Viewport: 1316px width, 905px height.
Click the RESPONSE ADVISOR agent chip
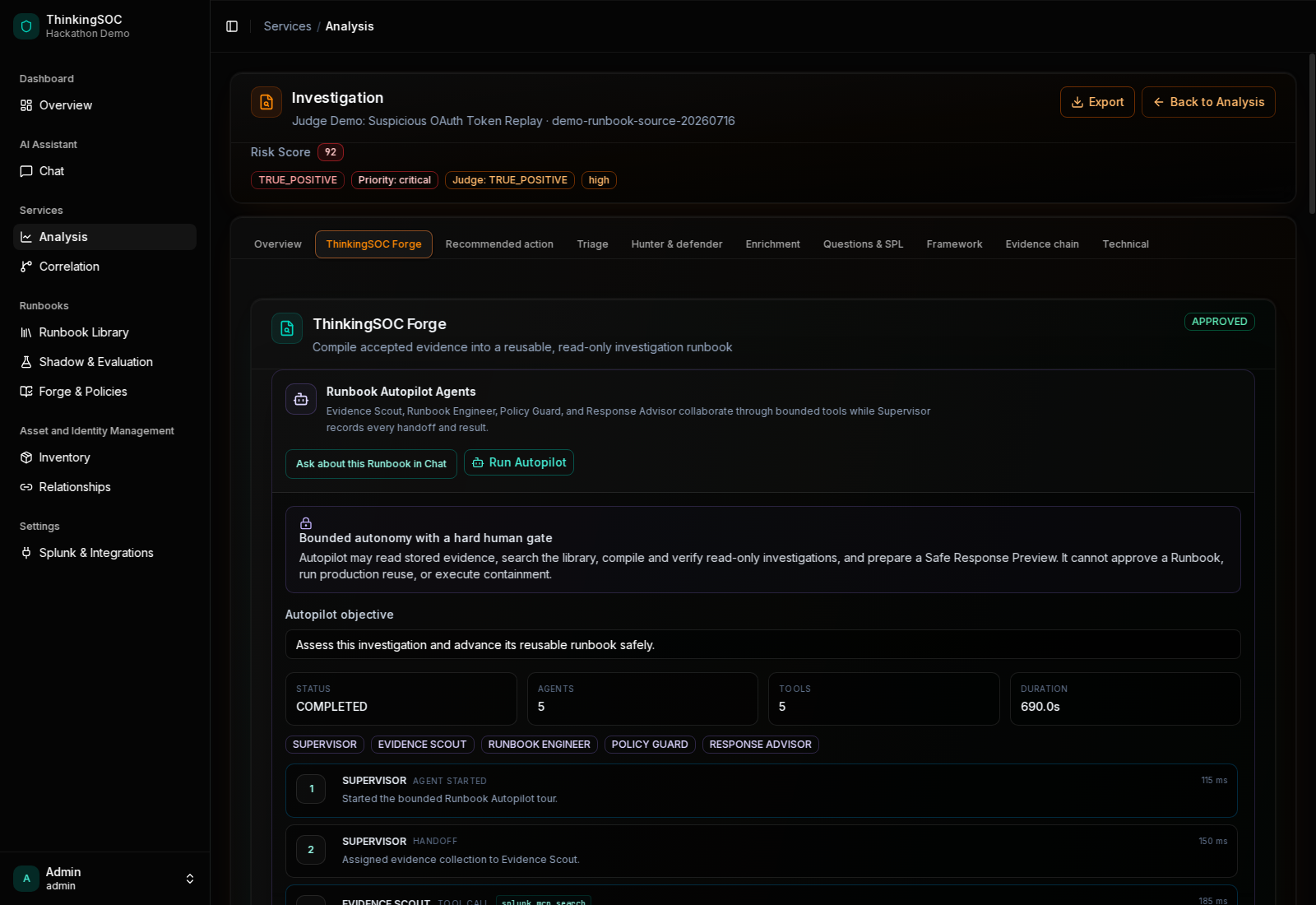pos(761,745)
